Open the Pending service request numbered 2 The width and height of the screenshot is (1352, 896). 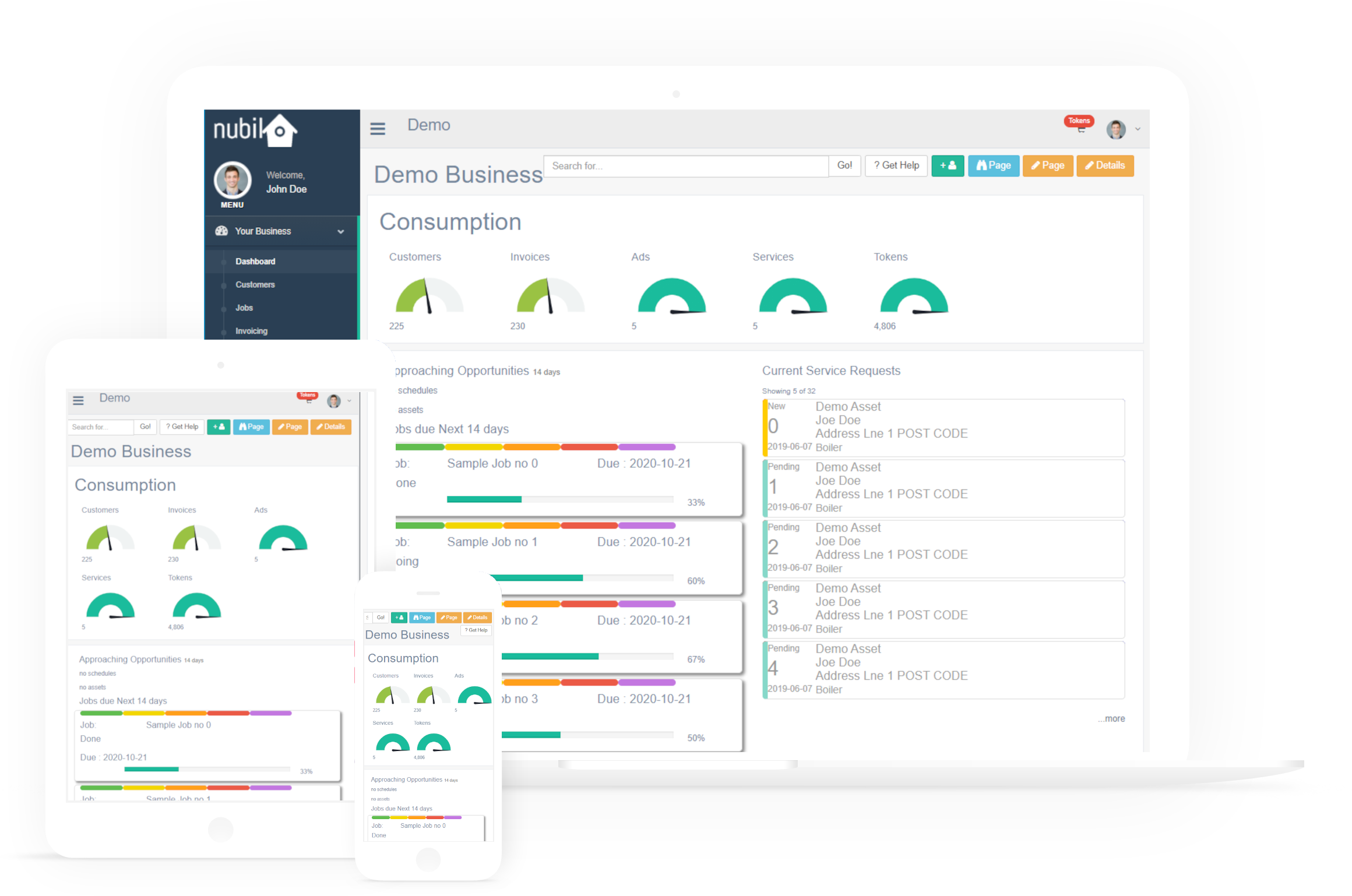pyautogui.click(x=943, y=549)
